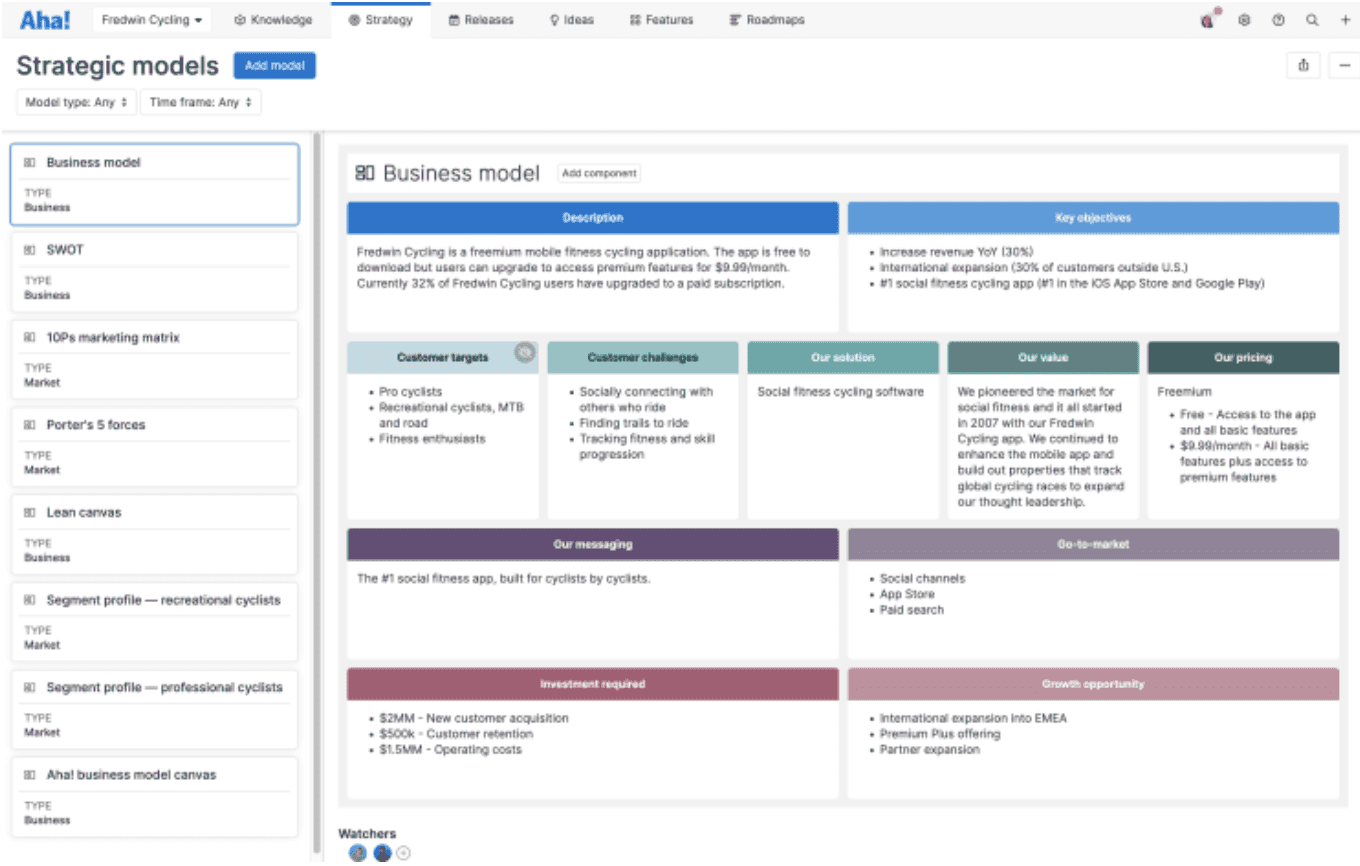
Task: Click the share/export icon above the model
Action: point(1303,64)
